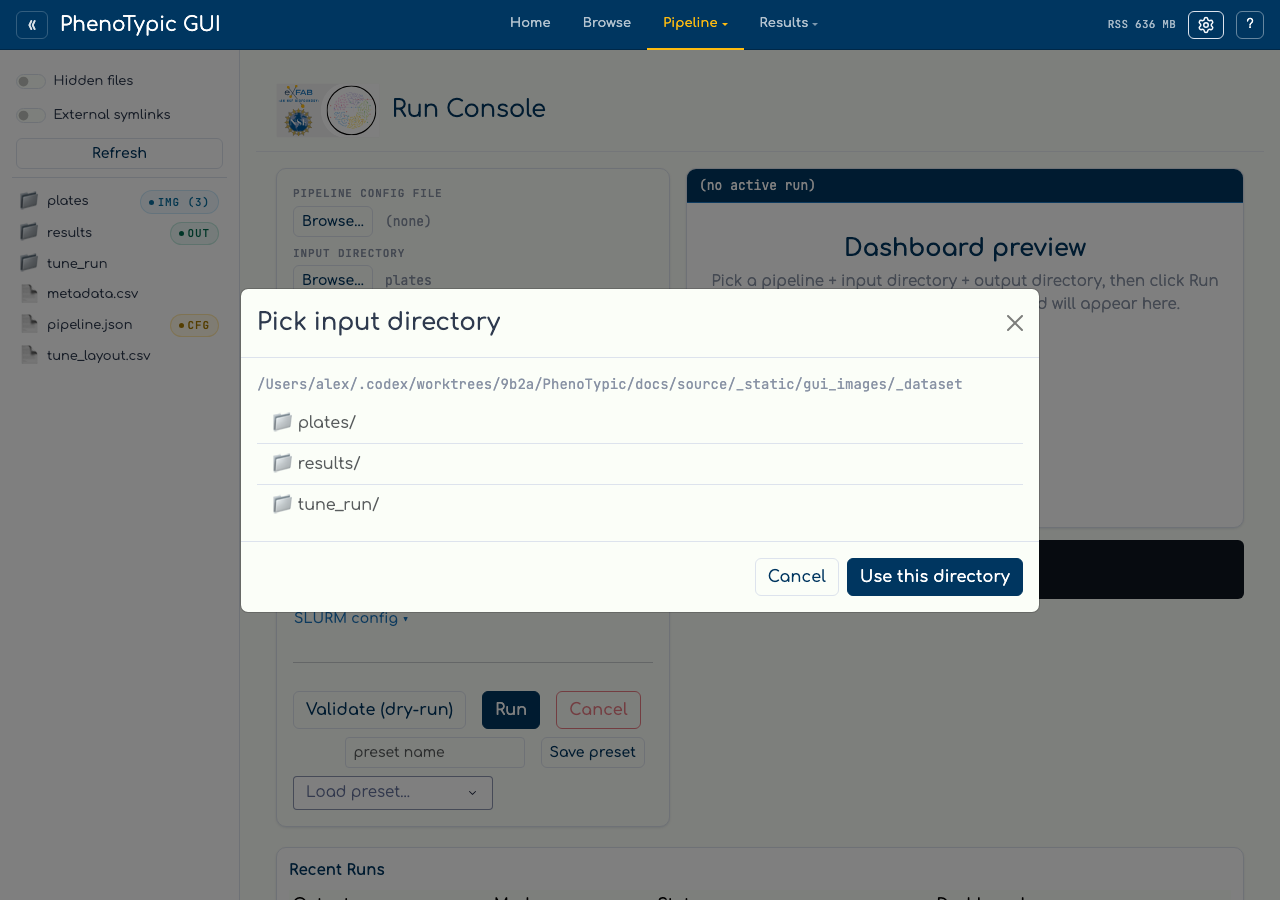Collapse sidebar with double-chevron icon
Viewport: 1280px width, 900px height.
pos(32,25)
